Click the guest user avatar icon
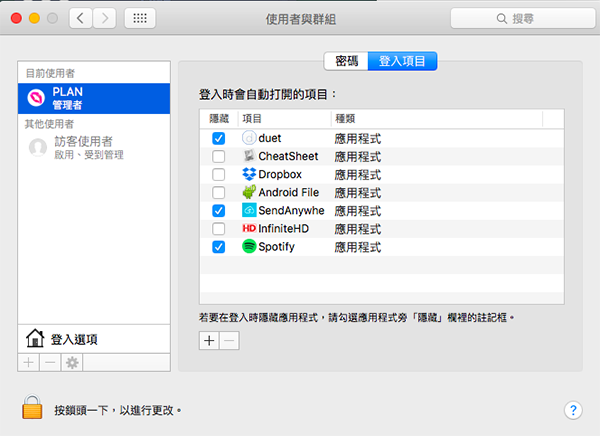 point(38,148)
